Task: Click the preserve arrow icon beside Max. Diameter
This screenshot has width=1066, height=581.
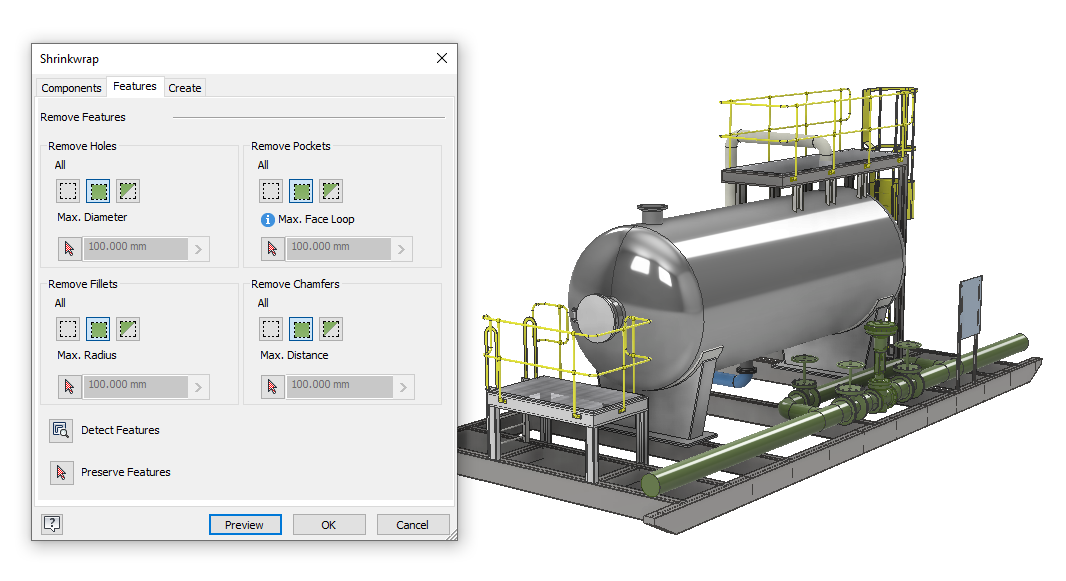Action: click(69, 248)
